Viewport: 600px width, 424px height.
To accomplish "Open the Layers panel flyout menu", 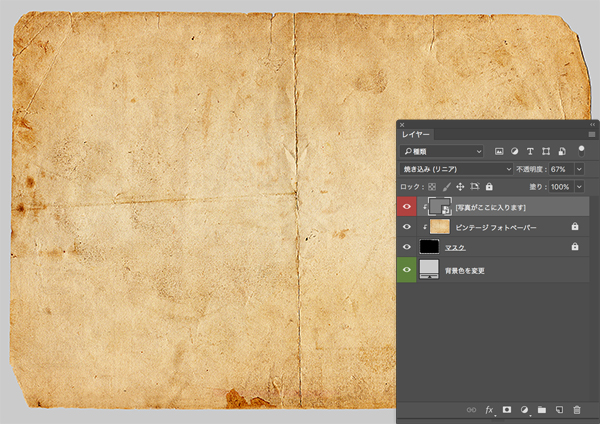I will pyautogui.click(x=589, y=133).
